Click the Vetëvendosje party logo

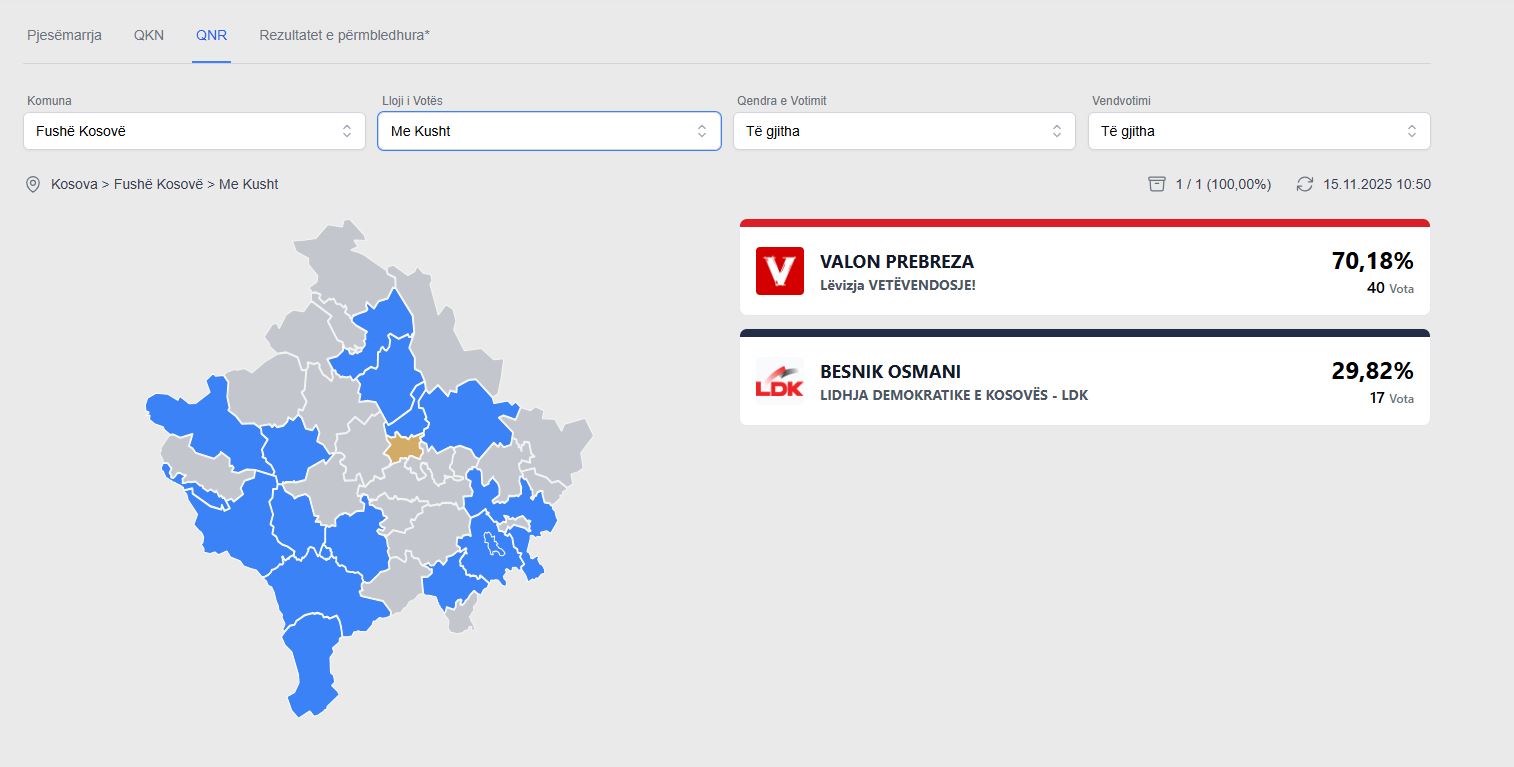click(x=779, y=271)
